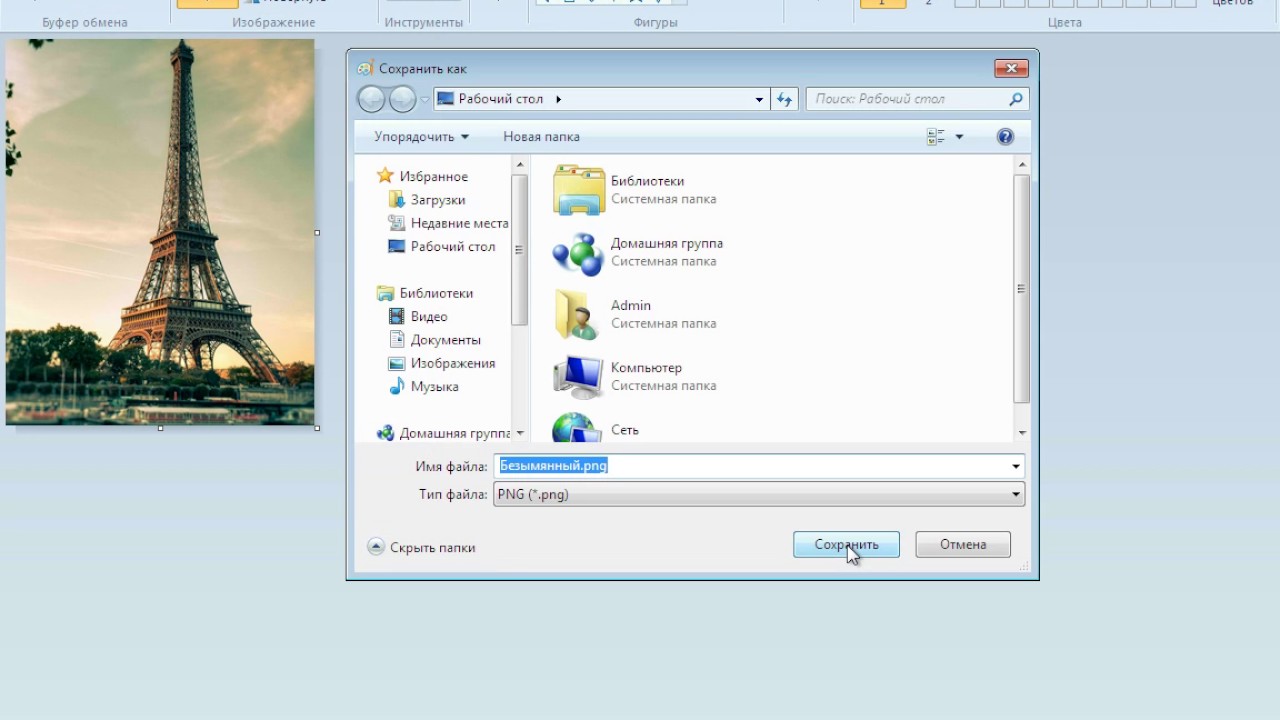Select Избранное in the navigation pane
This screenshot has width=1280, height=720.
433,176
